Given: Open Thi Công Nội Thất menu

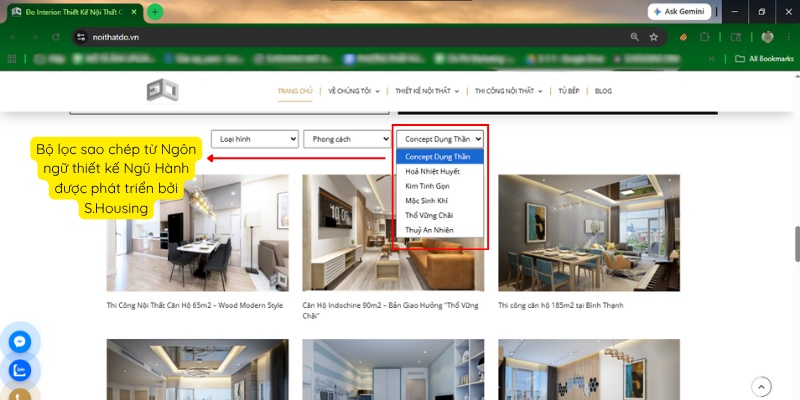Looking at the screenshot, I should (x=508, y=91).
